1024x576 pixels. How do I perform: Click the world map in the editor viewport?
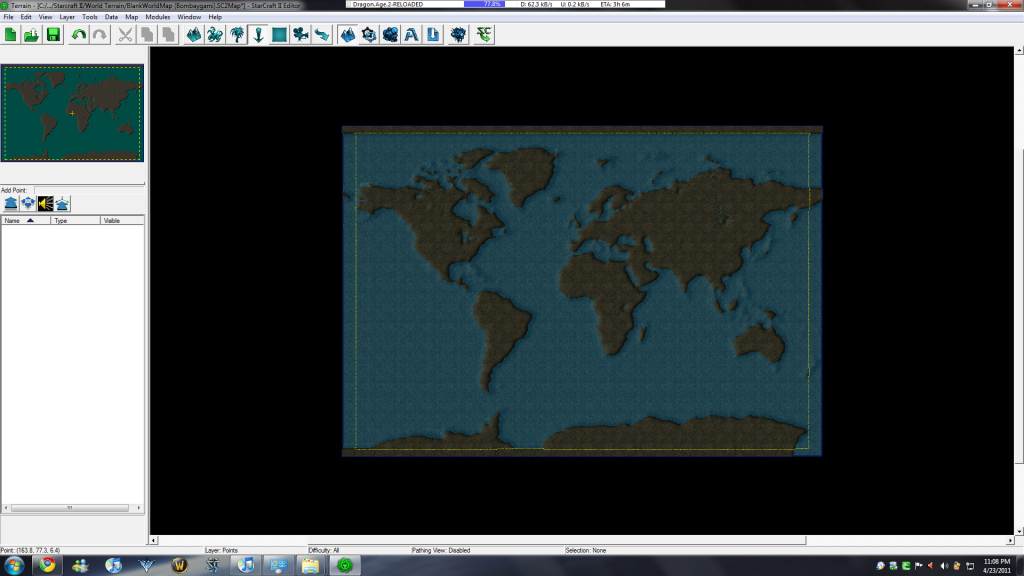pyautogui.click(x=582, y=291)
